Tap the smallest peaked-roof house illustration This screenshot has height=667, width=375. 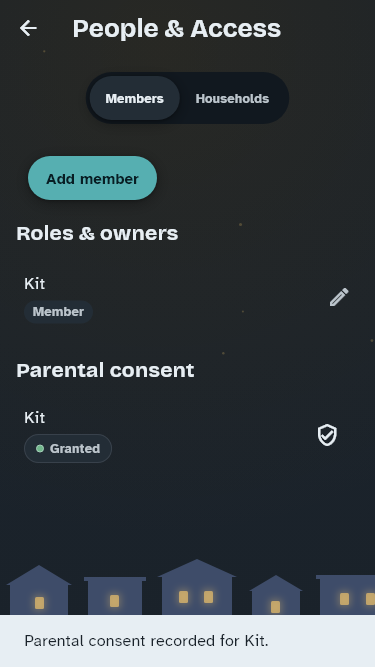coord(276,595)
